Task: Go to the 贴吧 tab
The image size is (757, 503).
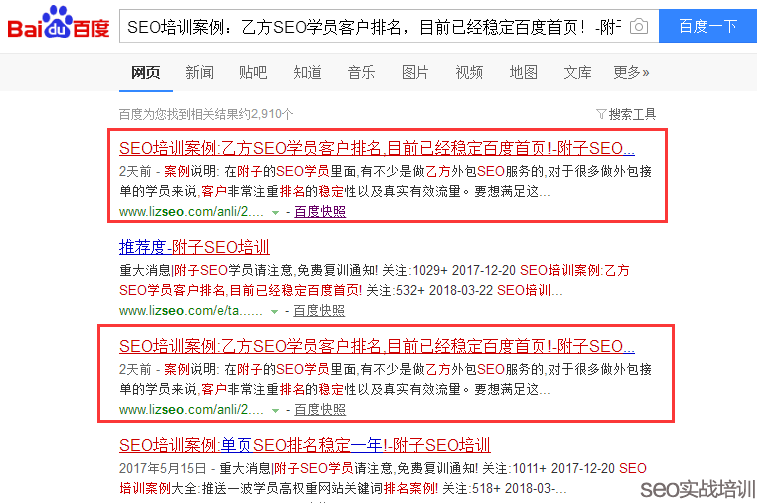Action: coord(253,72)
